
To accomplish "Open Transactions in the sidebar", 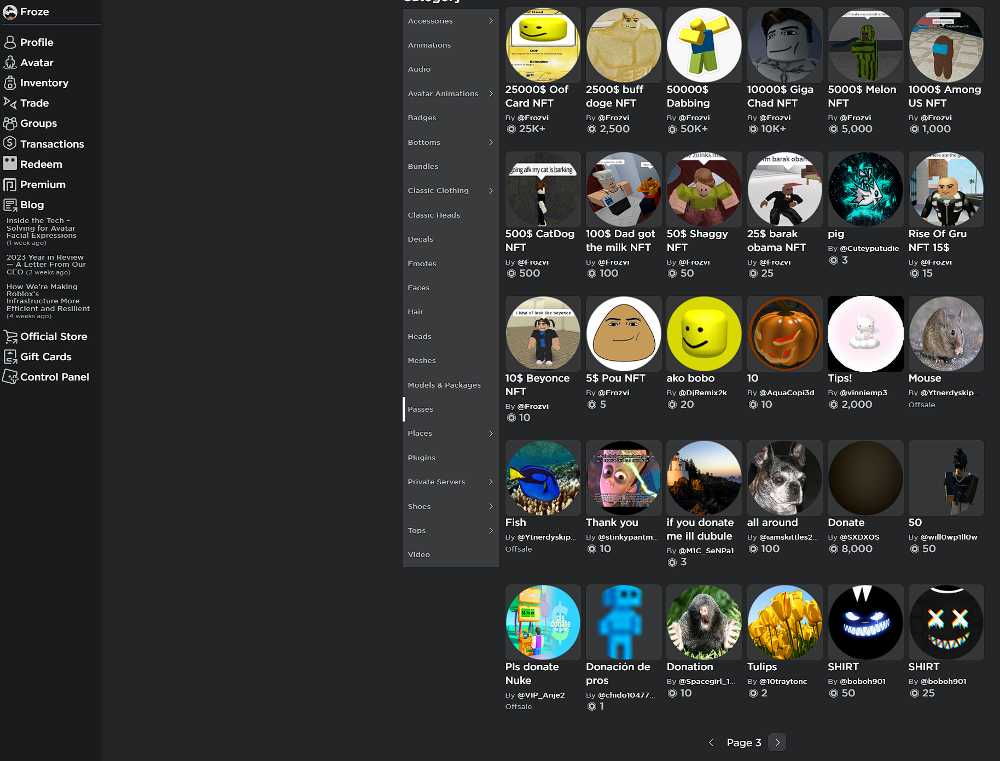I will (11, 144).
